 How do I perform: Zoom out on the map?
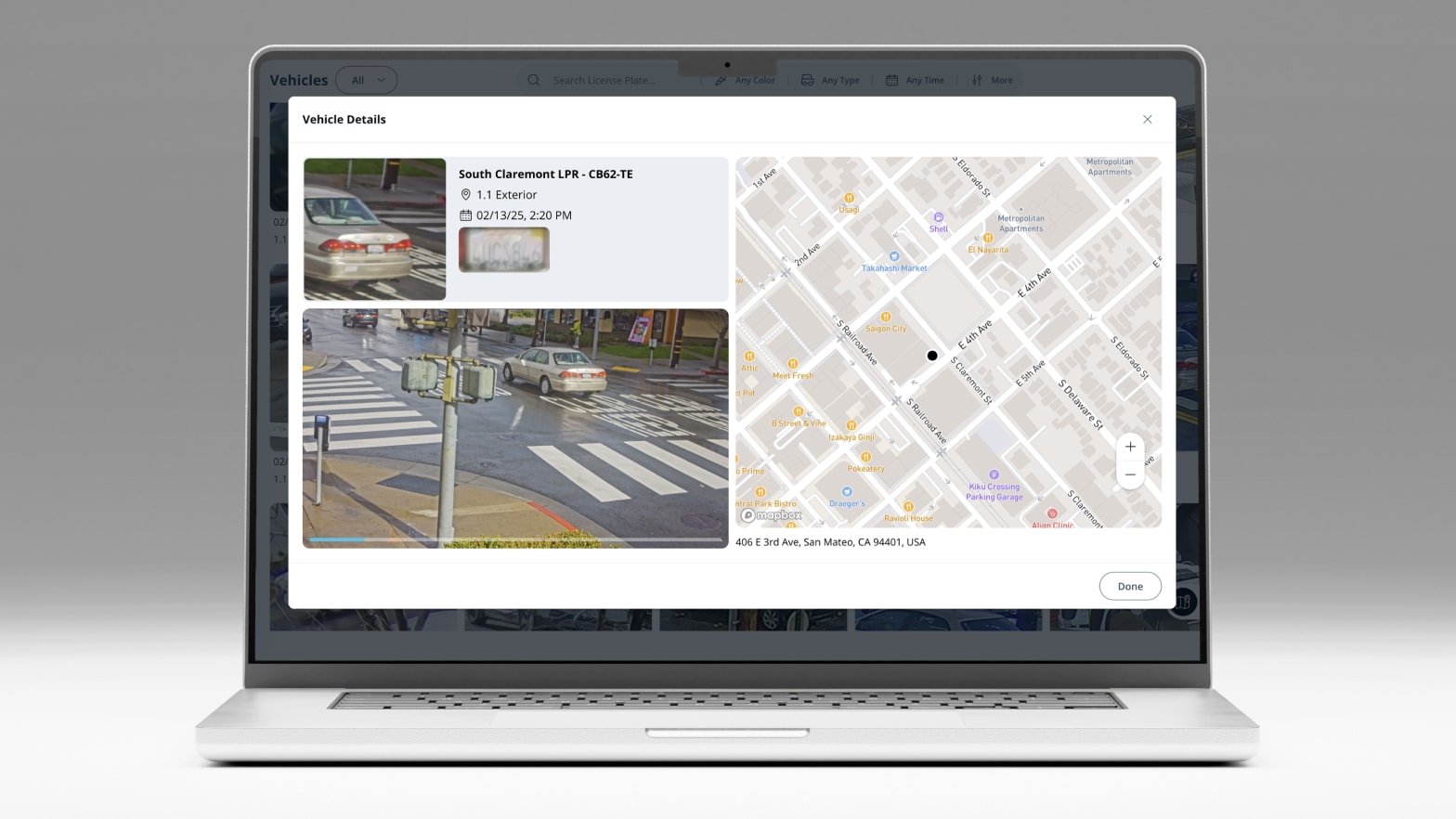pos(1130,474)
